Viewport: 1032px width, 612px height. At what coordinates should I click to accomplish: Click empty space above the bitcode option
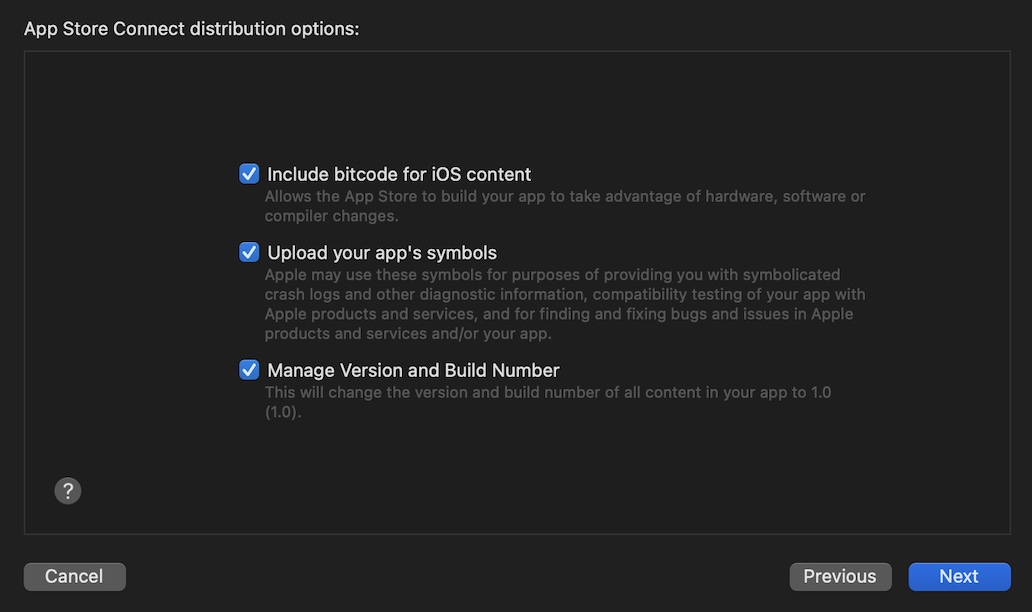click(516, 110)
